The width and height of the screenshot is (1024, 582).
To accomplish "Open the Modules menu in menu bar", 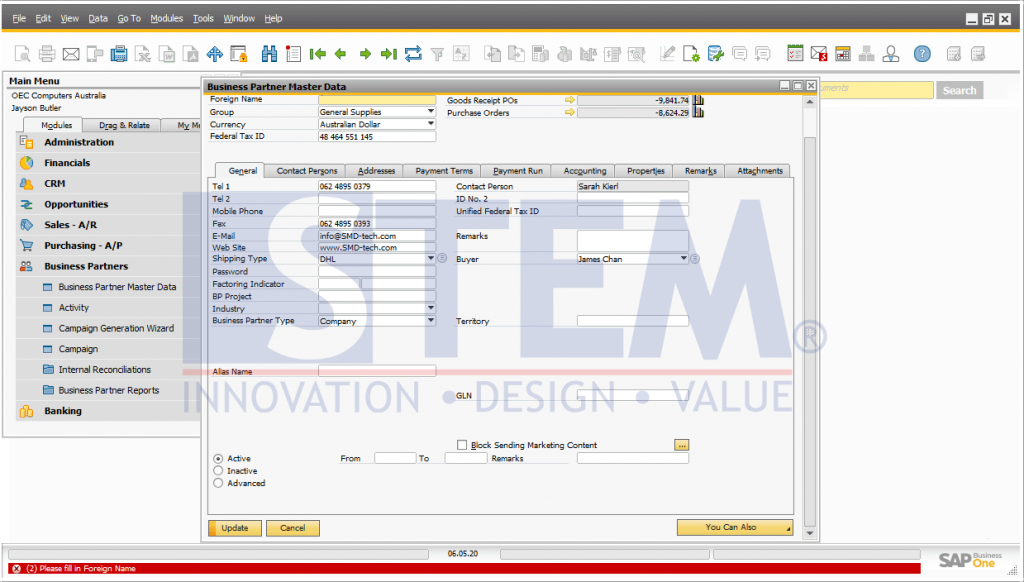I will coord(166,18).
